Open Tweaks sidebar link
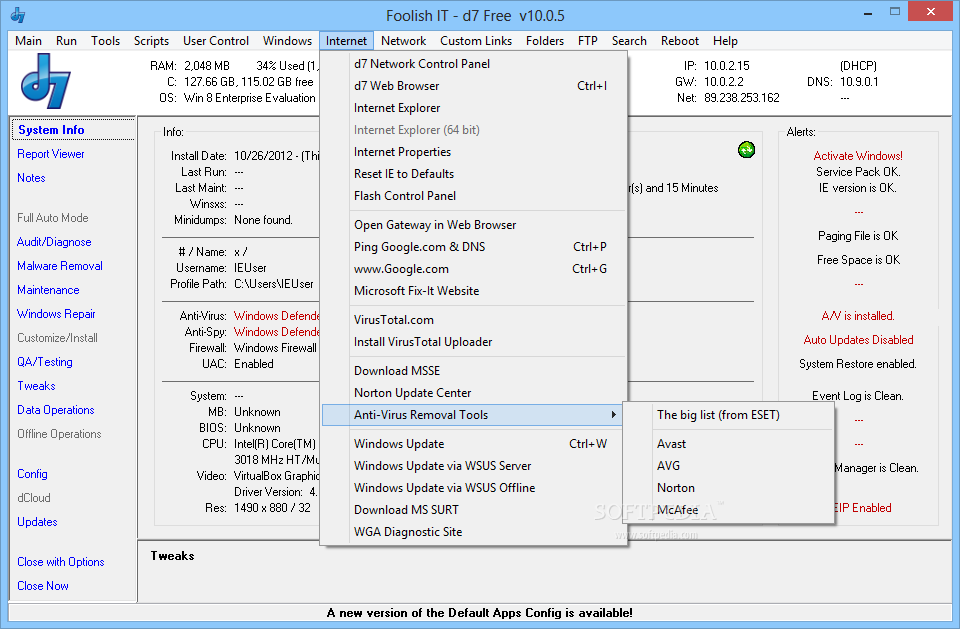Viewport: 960px width, 629px height. pos(36,386)
